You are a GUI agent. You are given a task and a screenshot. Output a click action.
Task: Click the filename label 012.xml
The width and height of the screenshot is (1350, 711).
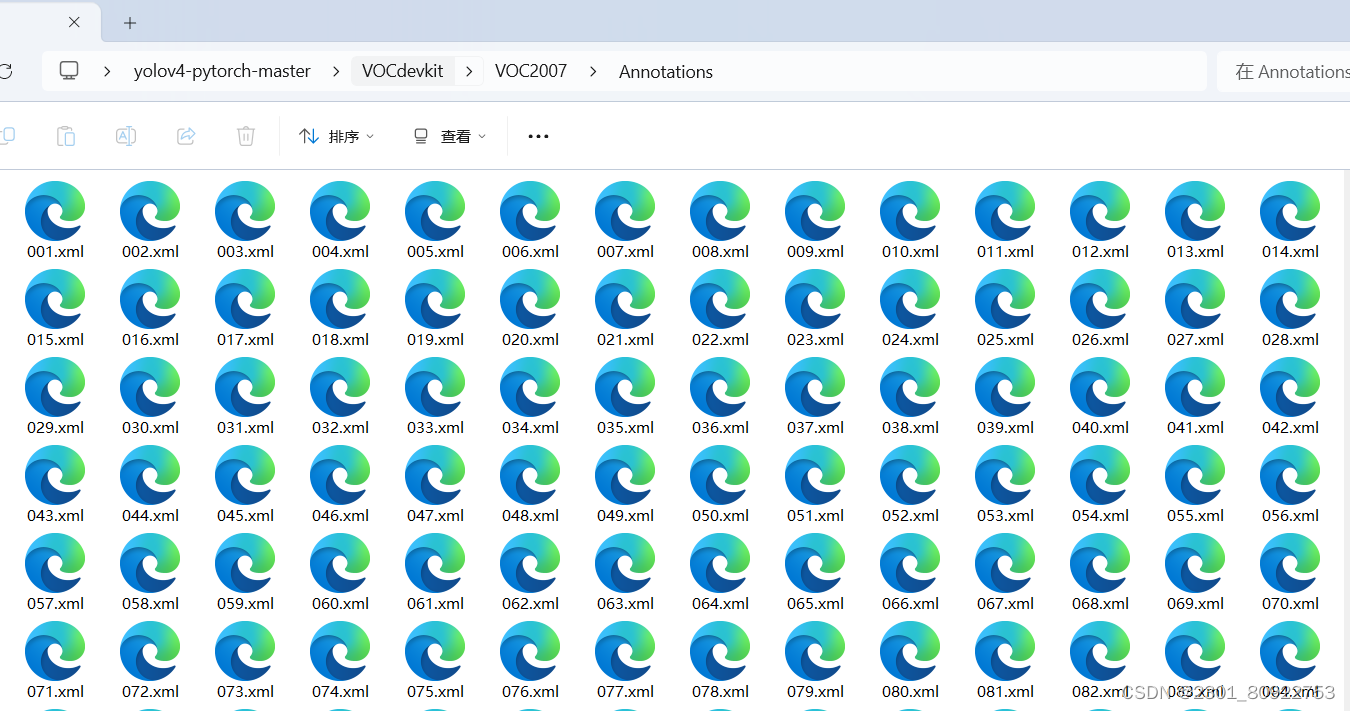pyautogui.click(x=1100, y=252)
